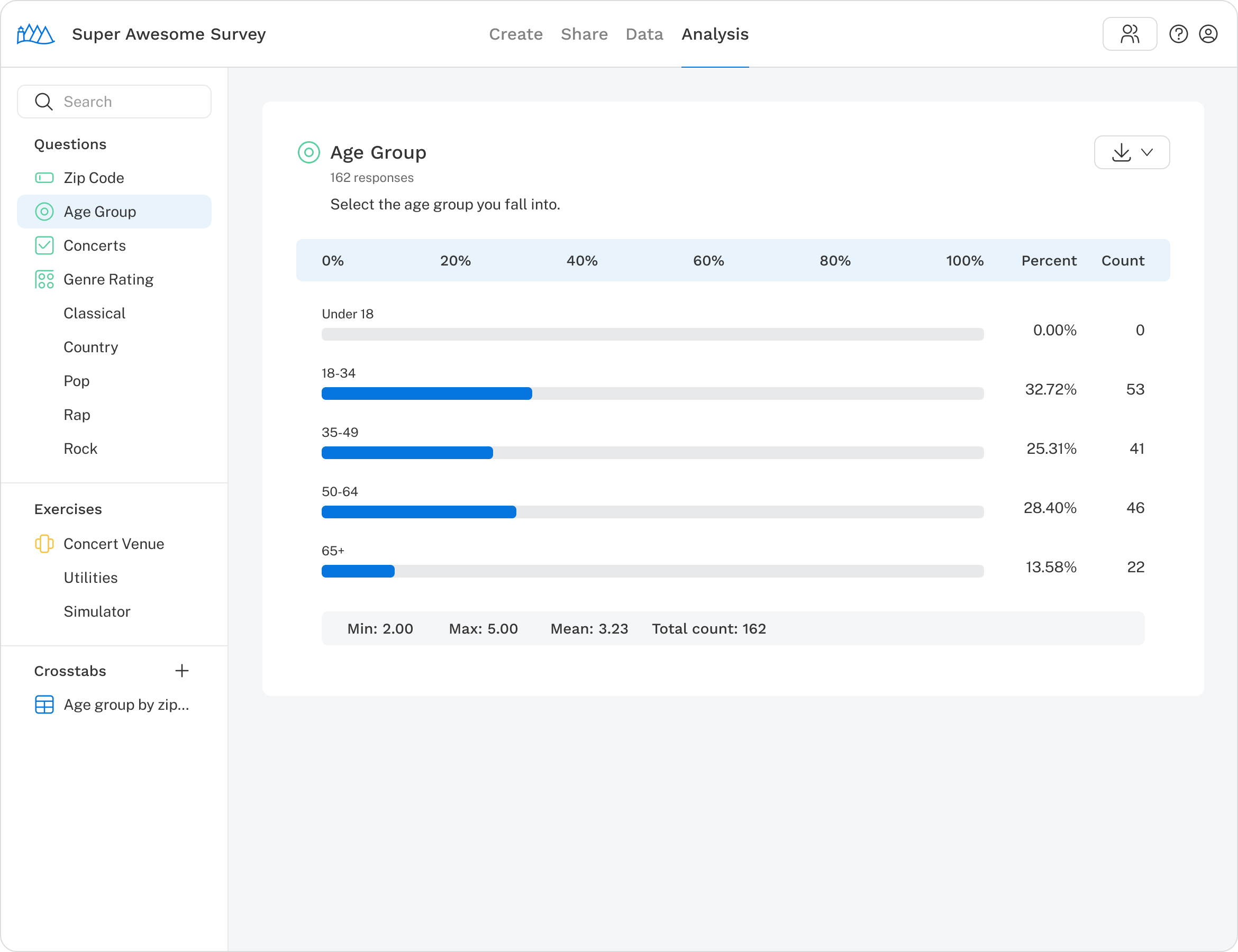This screenshot has width=1238, height=952.
Task: Click the download arrow icon
Action: click(x=1121, y=152)
